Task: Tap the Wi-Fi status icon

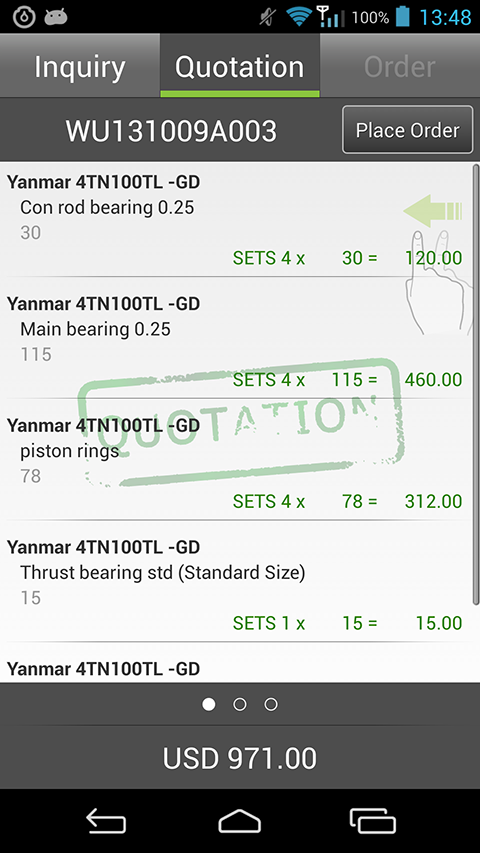Action: point(299,17)
